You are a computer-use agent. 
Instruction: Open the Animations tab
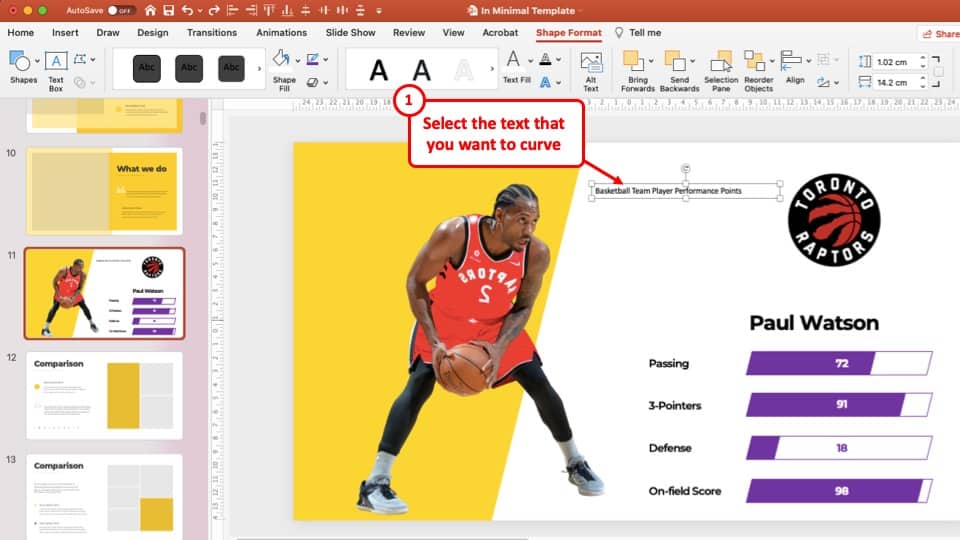tap(282, 32)
